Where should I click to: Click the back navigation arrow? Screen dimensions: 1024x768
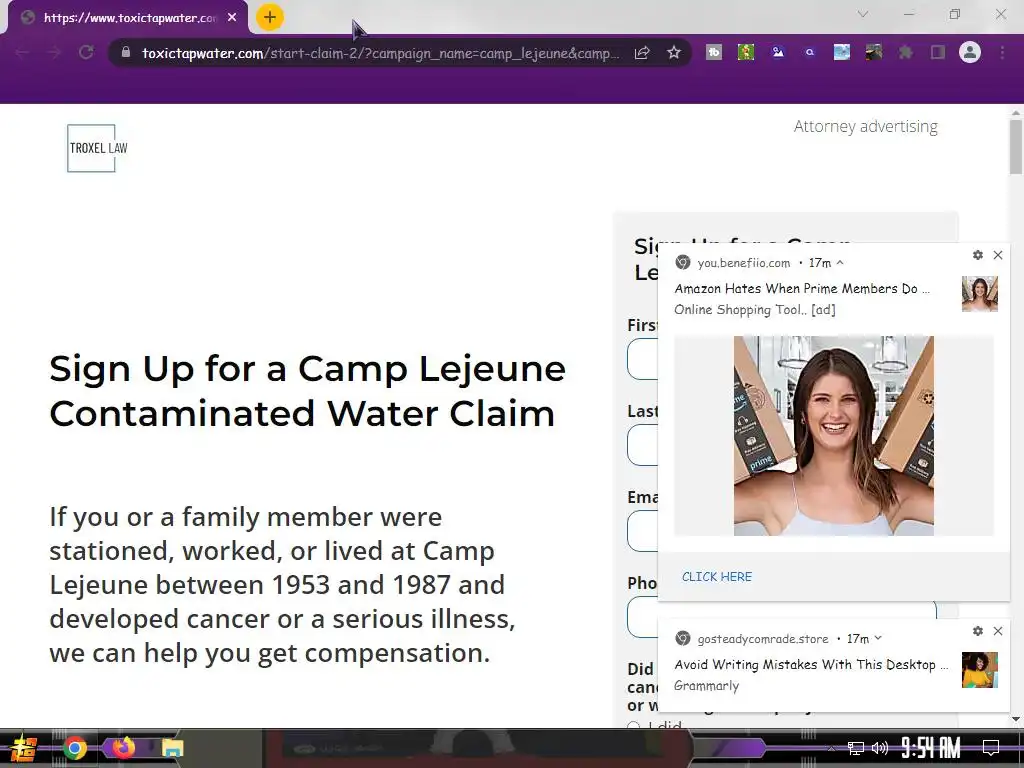click(22, 52)
